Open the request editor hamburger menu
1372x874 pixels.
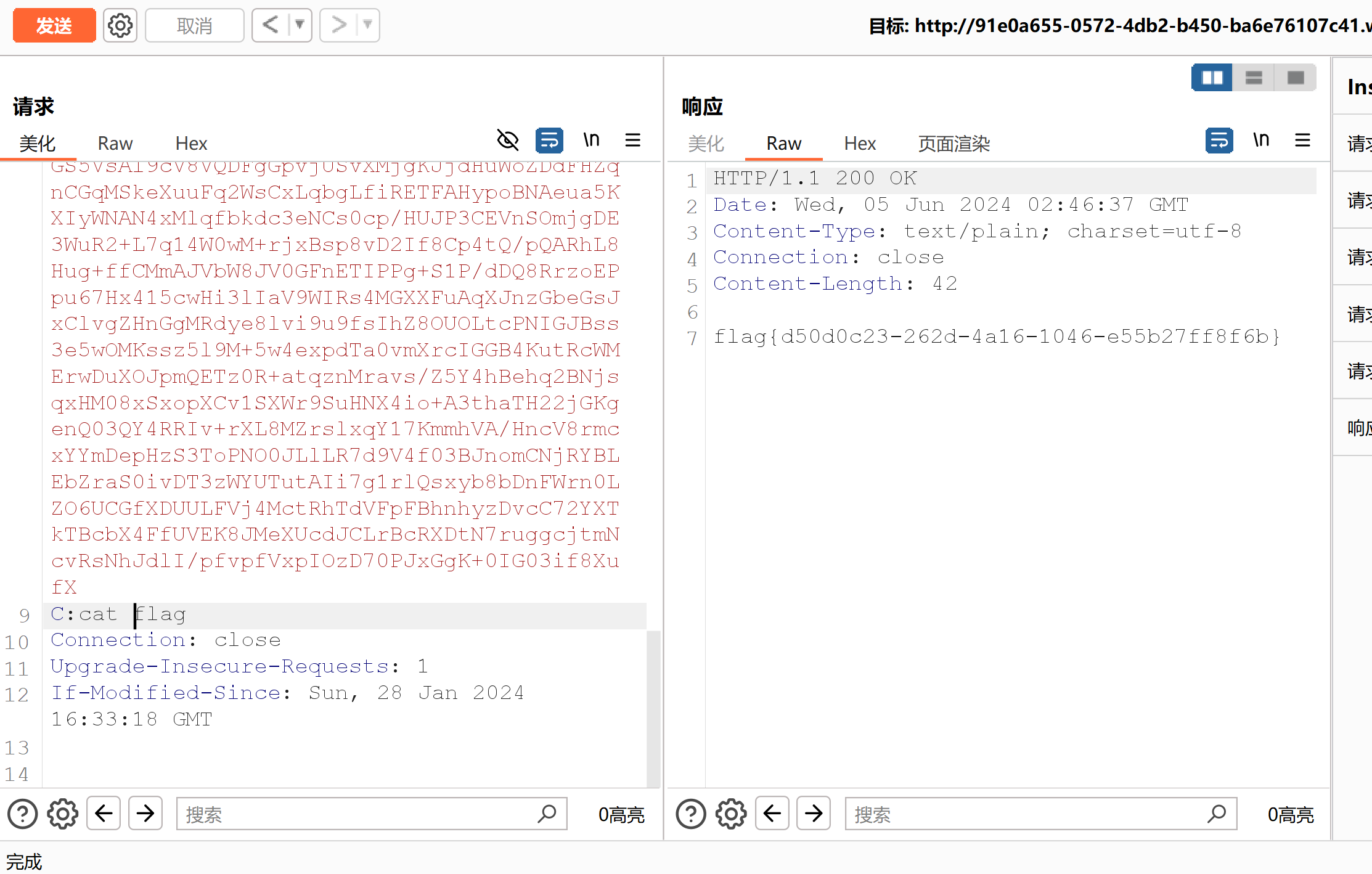point(633,141)
